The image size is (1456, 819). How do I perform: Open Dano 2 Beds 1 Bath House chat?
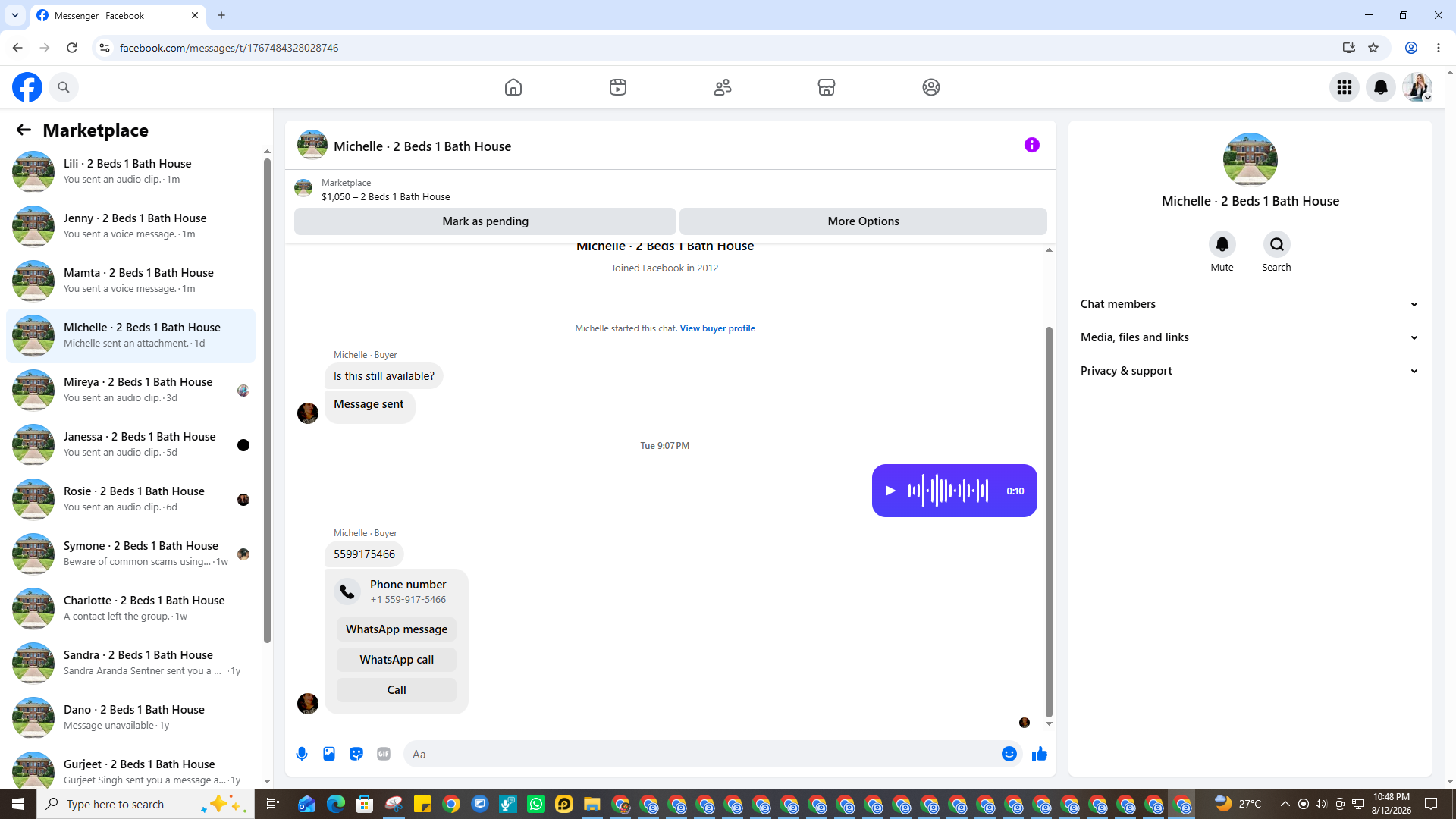(130, 717)
